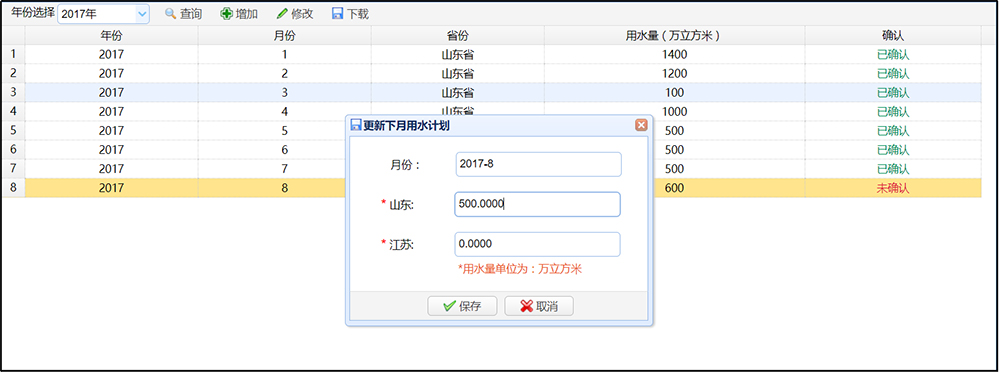The height and width of the screenshot is (373, 1000).
Task: Click the green plus 增加 icon
Action: (x=226, y=13)
